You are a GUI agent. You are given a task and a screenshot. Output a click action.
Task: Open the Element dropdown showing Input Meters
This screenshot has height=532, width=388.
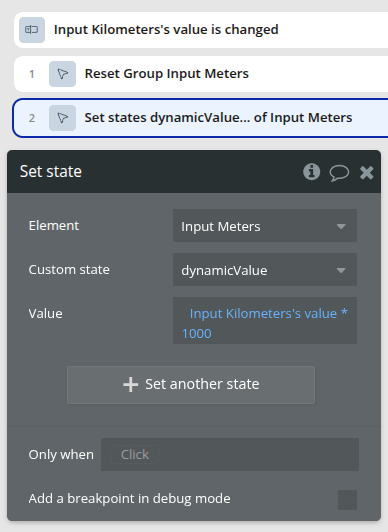pyautogui.click(x=265, y=226)
